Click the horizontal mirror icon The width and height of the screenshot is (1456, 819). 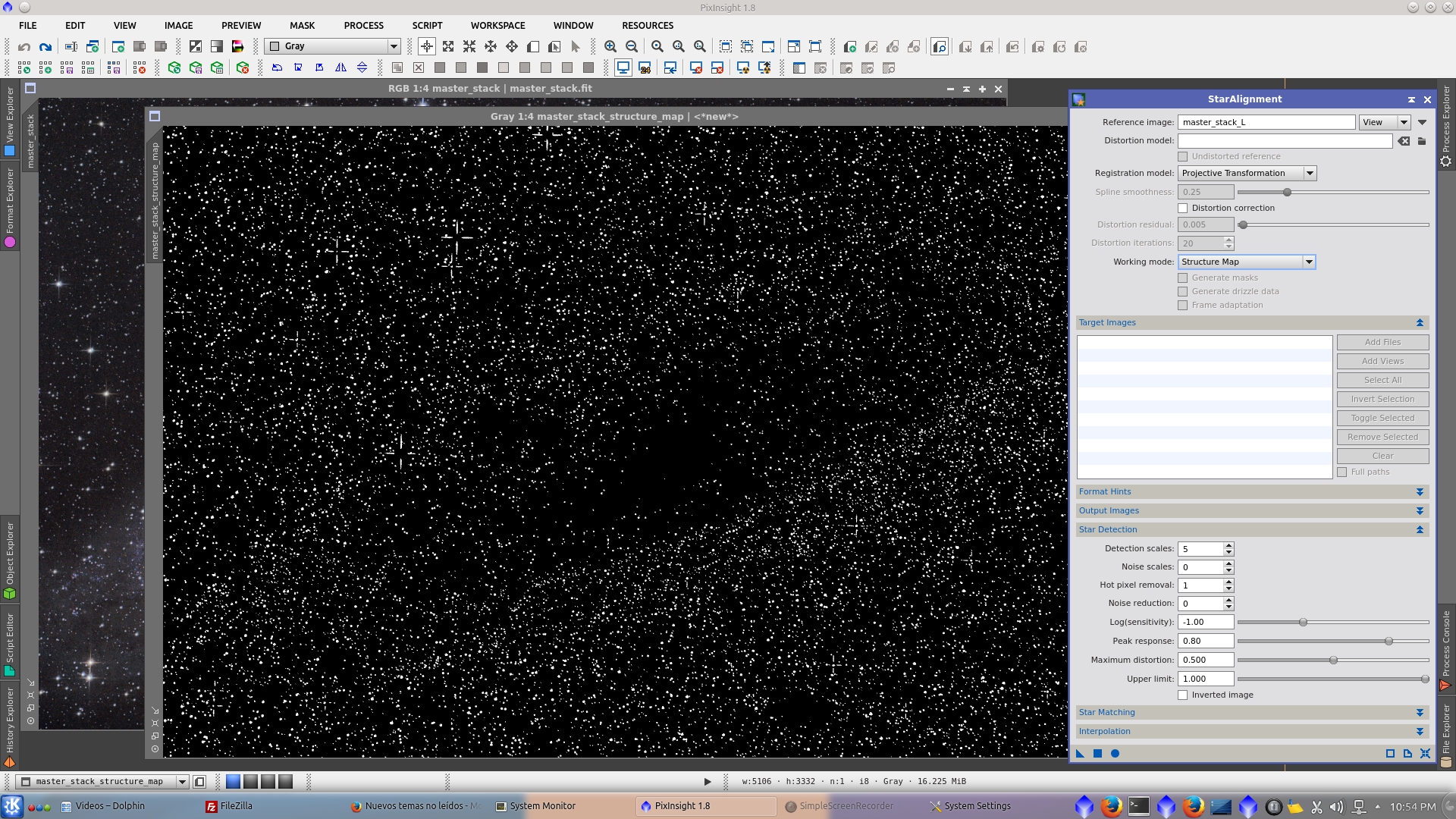click(x=340, y=68)
